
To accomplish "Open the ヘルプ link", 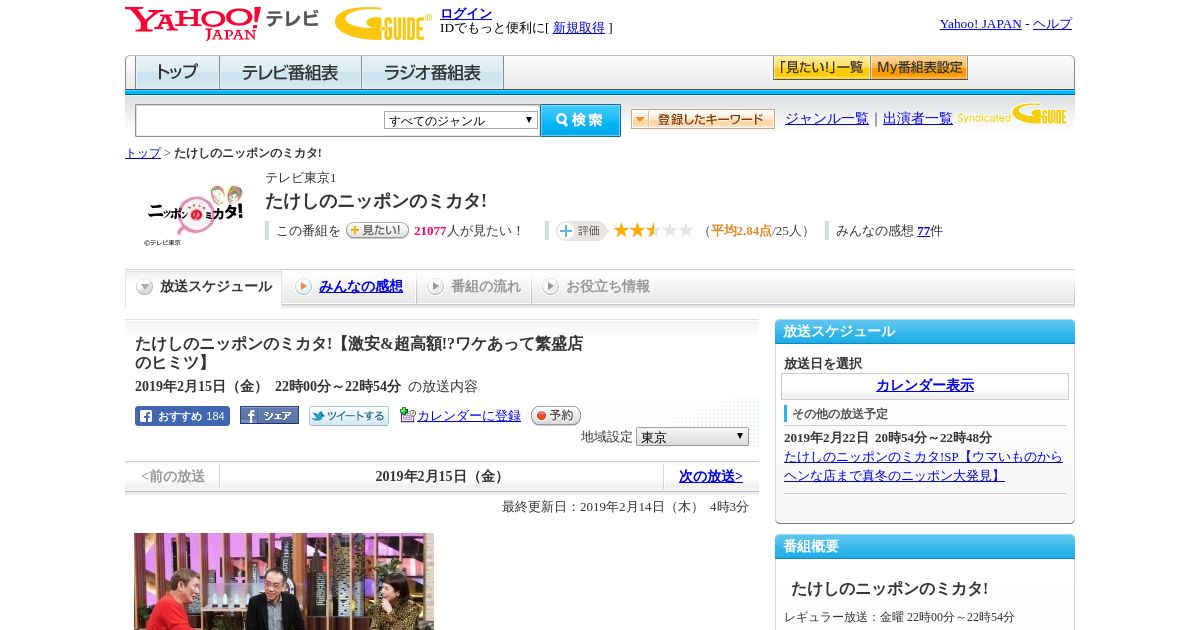I will pyautogui.click(x=1052, y=24).
